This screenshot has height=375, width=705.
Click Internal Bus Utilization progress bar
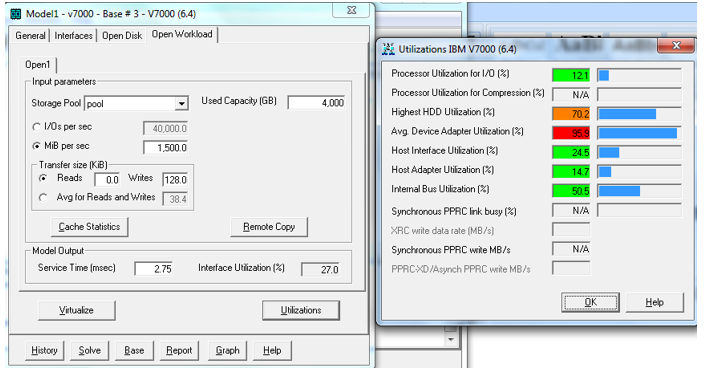(640, 191)
